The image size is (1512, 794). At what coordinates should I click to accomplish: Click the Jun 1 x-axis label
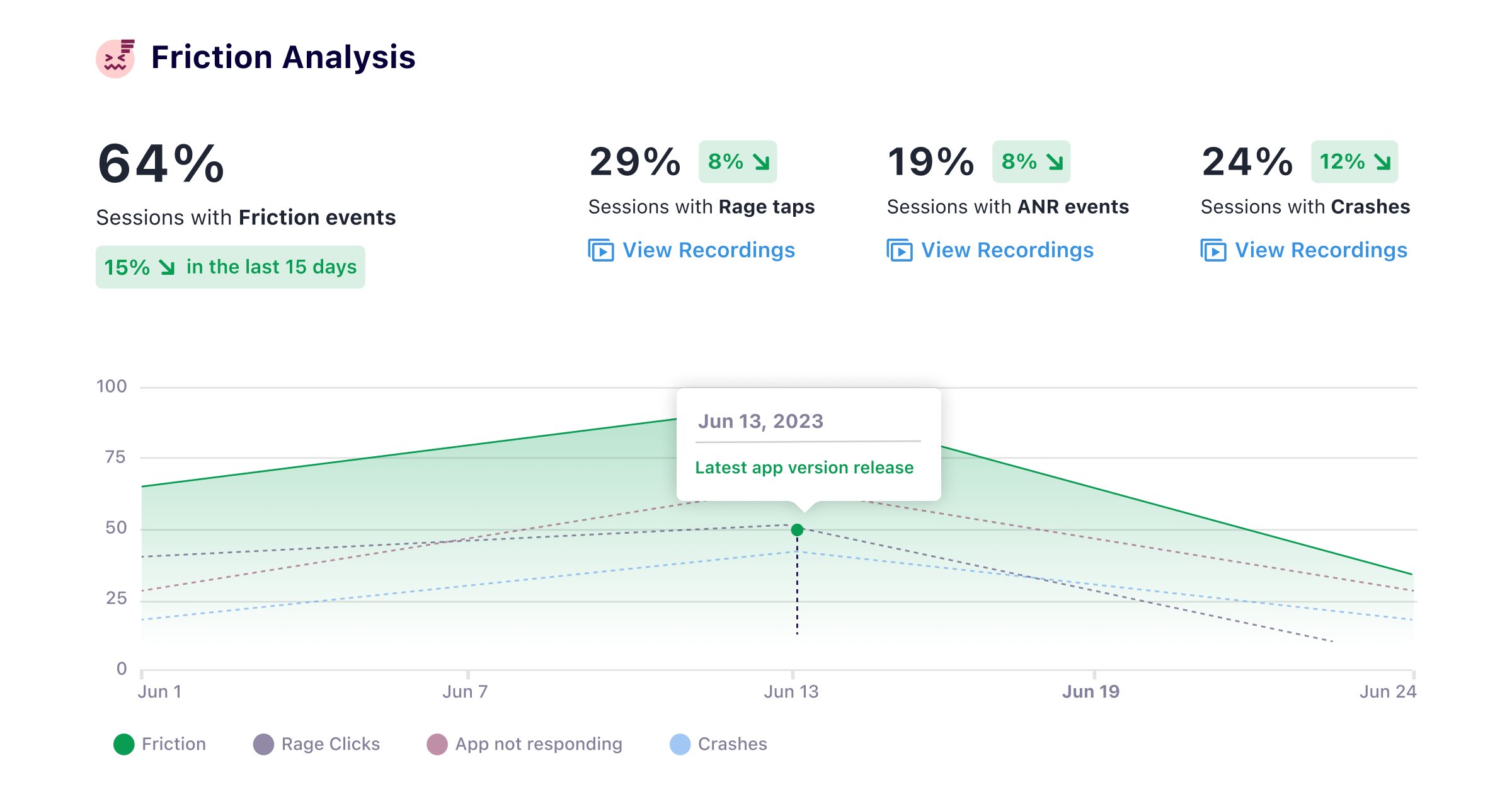tap(160, 691)
